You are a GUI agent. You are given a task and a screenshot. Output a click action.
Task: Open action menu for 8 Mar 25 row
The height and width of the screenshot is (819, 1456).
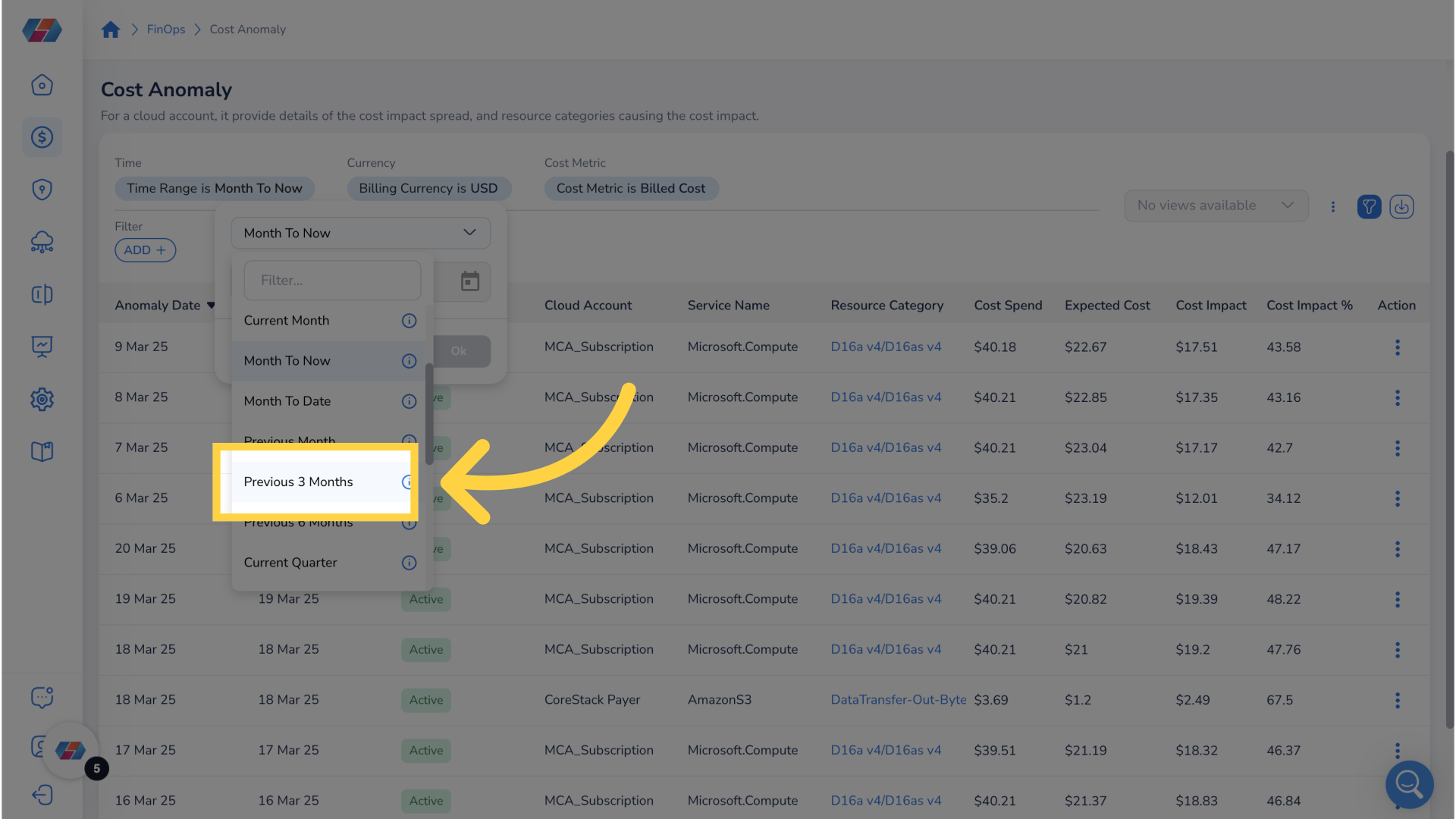[x=1397, y=397]
